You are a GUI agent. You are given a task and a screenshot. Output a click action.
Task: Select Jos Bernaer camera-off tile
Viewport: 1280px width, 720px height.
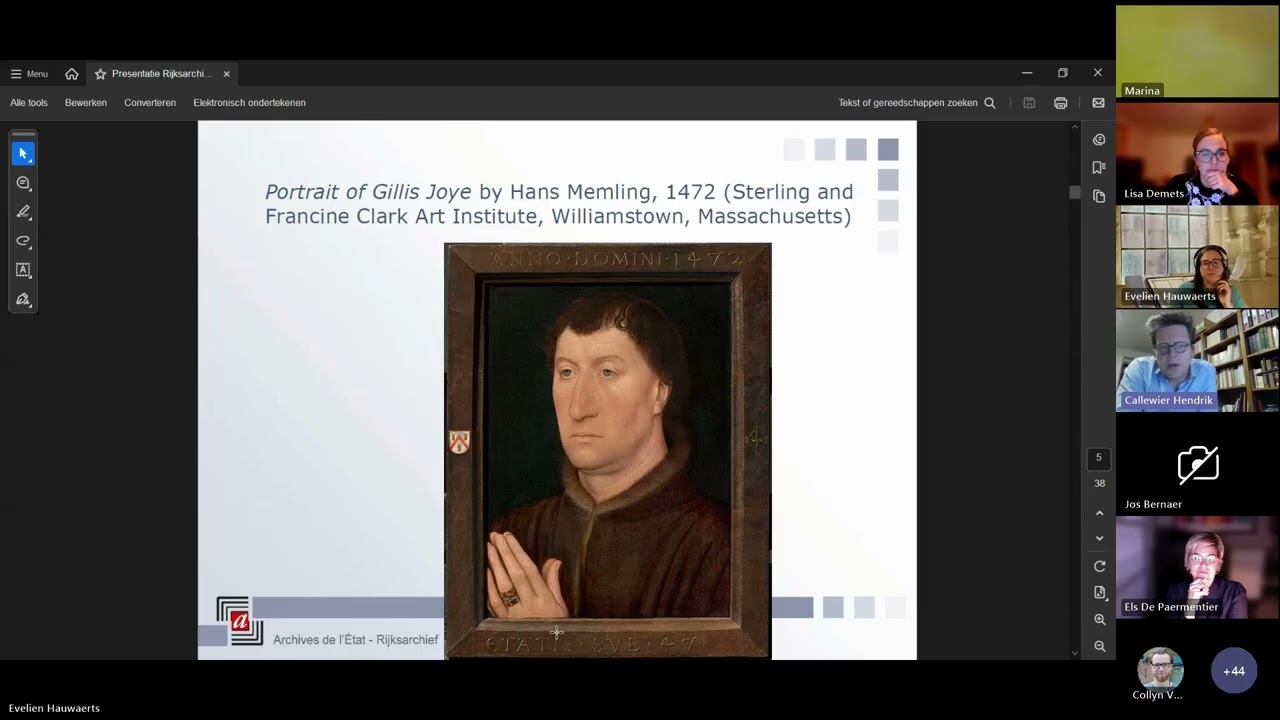[x=1197, y=464]
